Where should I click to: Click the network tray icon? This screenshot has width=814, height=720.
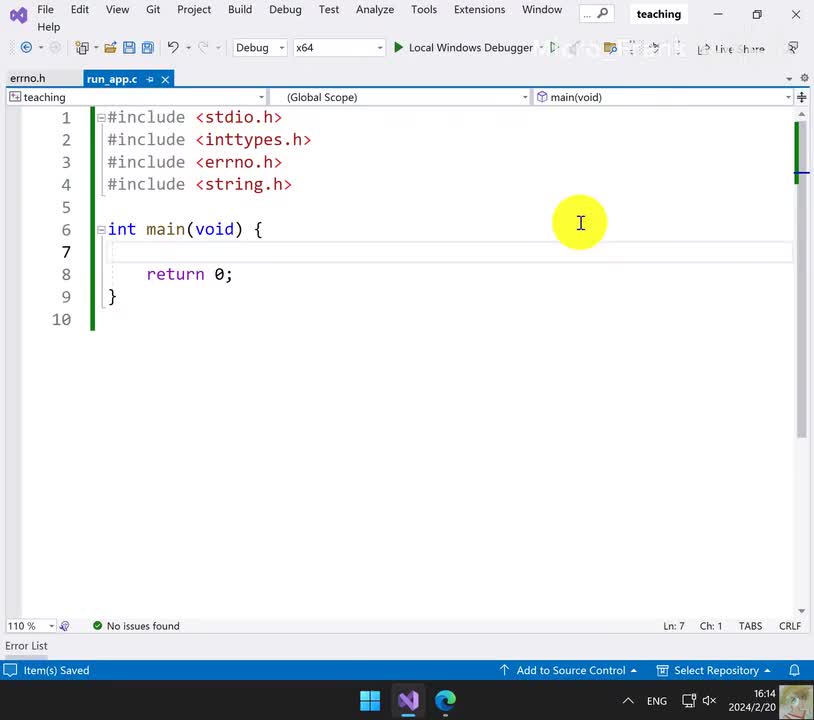[688, 701]
